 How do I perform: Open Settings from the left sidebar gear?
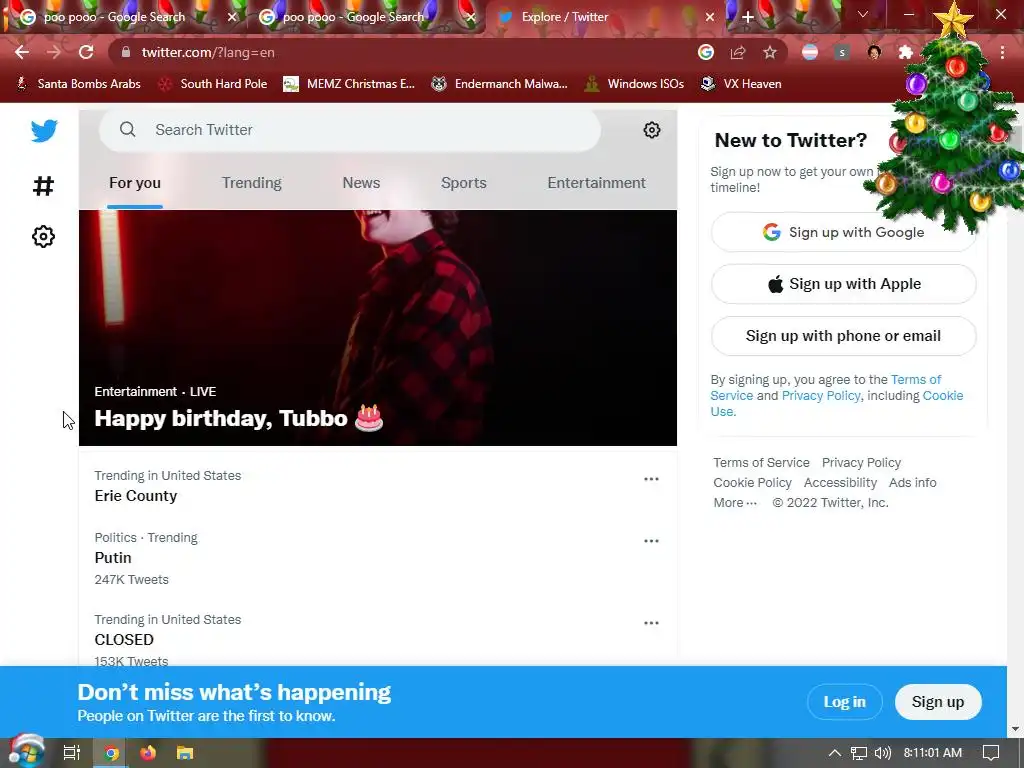(x=43, y=236)
